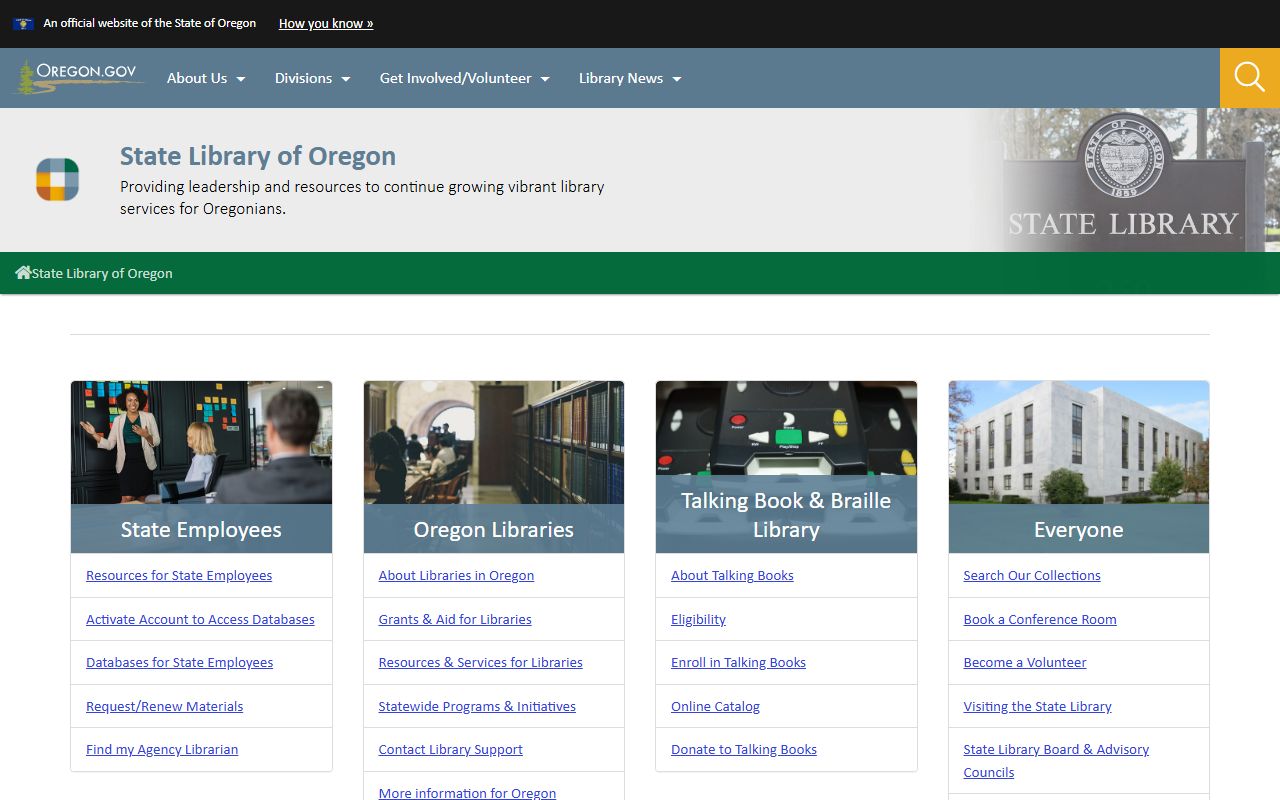
Task: Open Find my Agency Librarian
Action: click(162, 749)
